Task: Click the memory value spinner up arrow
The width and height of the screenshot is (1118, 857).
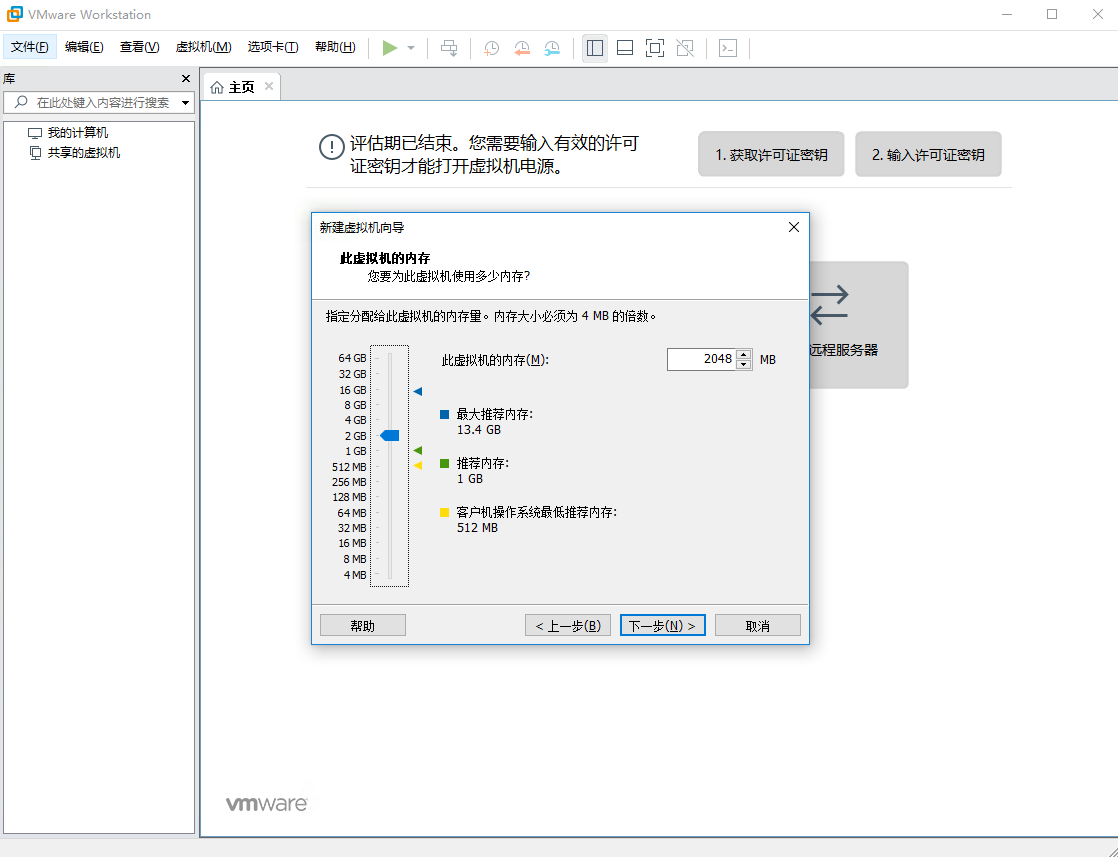Action: coord(744,353)
